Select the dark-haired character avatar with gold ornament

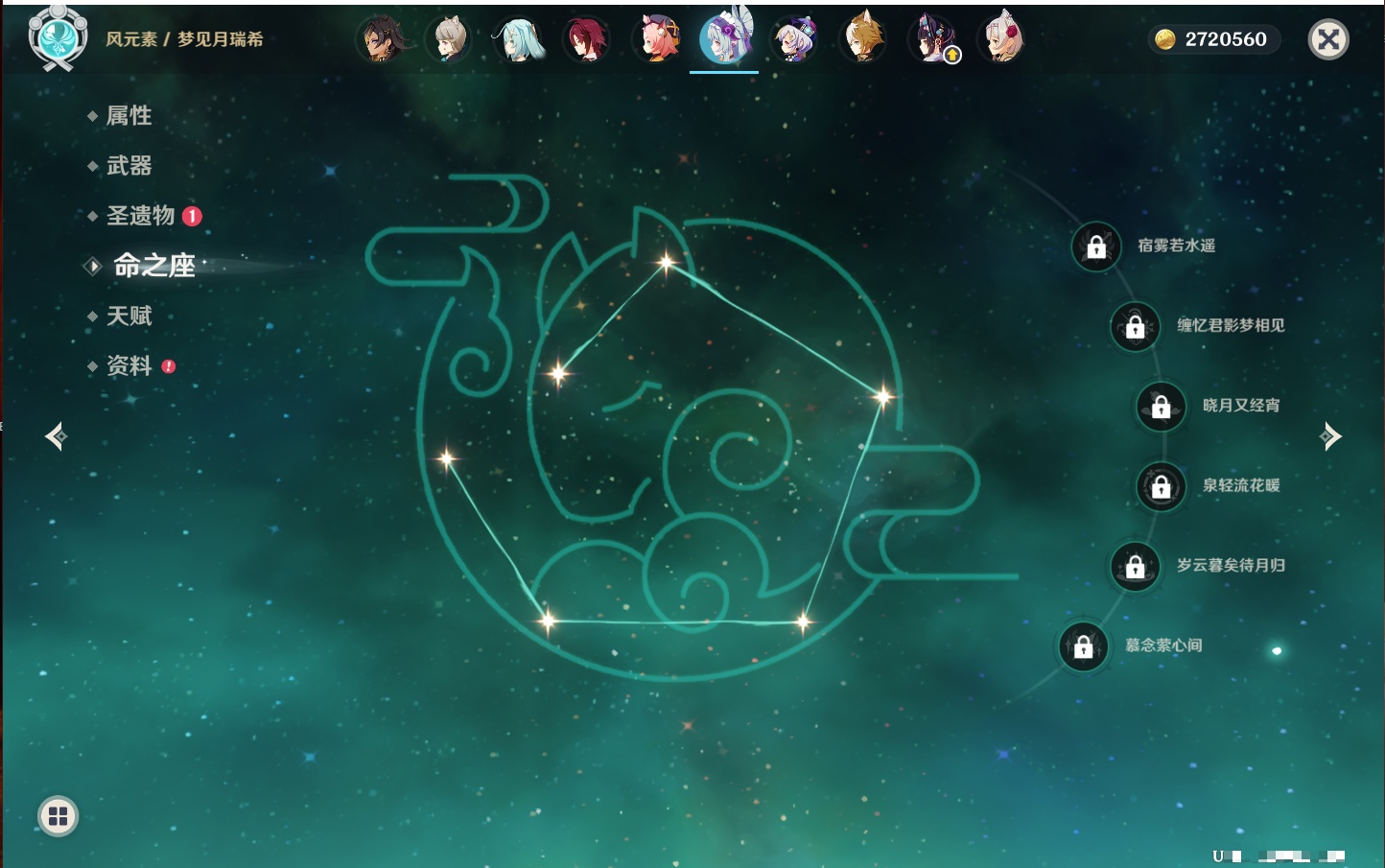pos(382,39)
